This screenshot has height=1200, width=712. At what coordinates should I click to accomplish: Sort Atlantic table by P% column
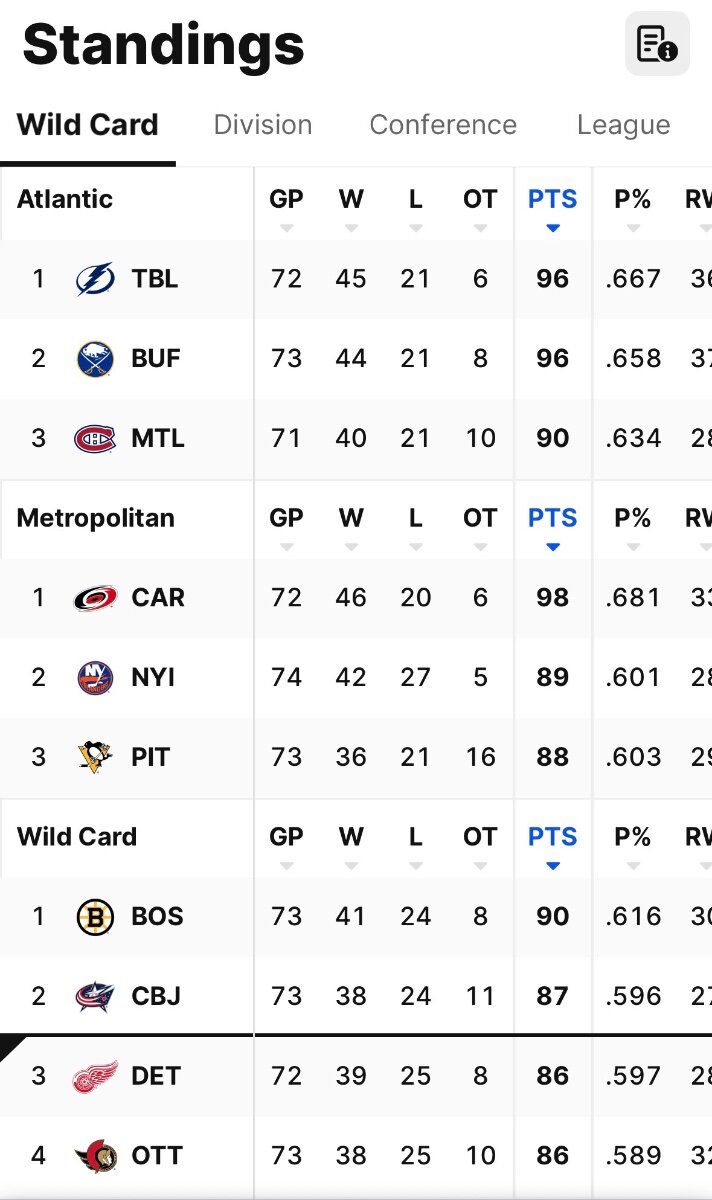point(632,206)
